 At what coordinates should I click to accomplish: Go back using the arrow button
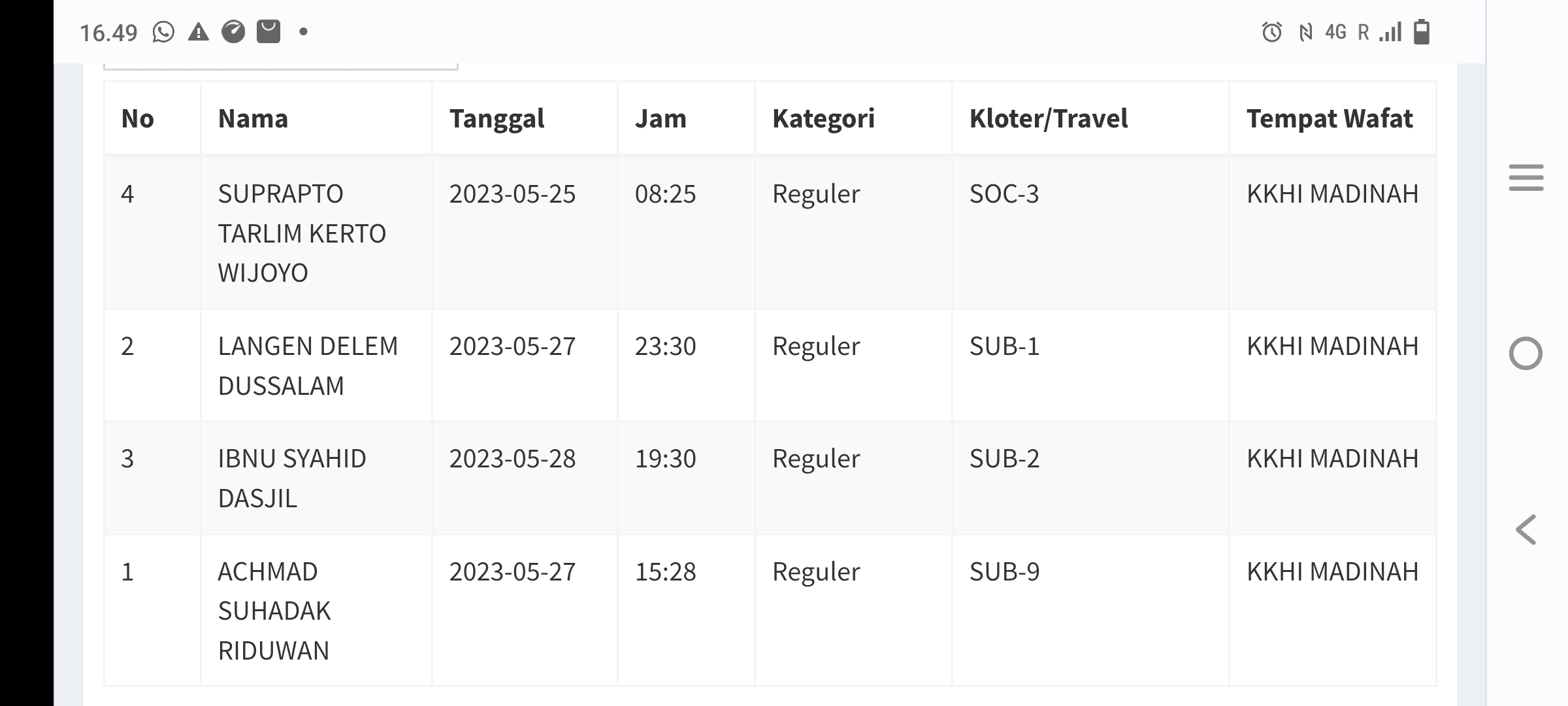point(1526,529)
